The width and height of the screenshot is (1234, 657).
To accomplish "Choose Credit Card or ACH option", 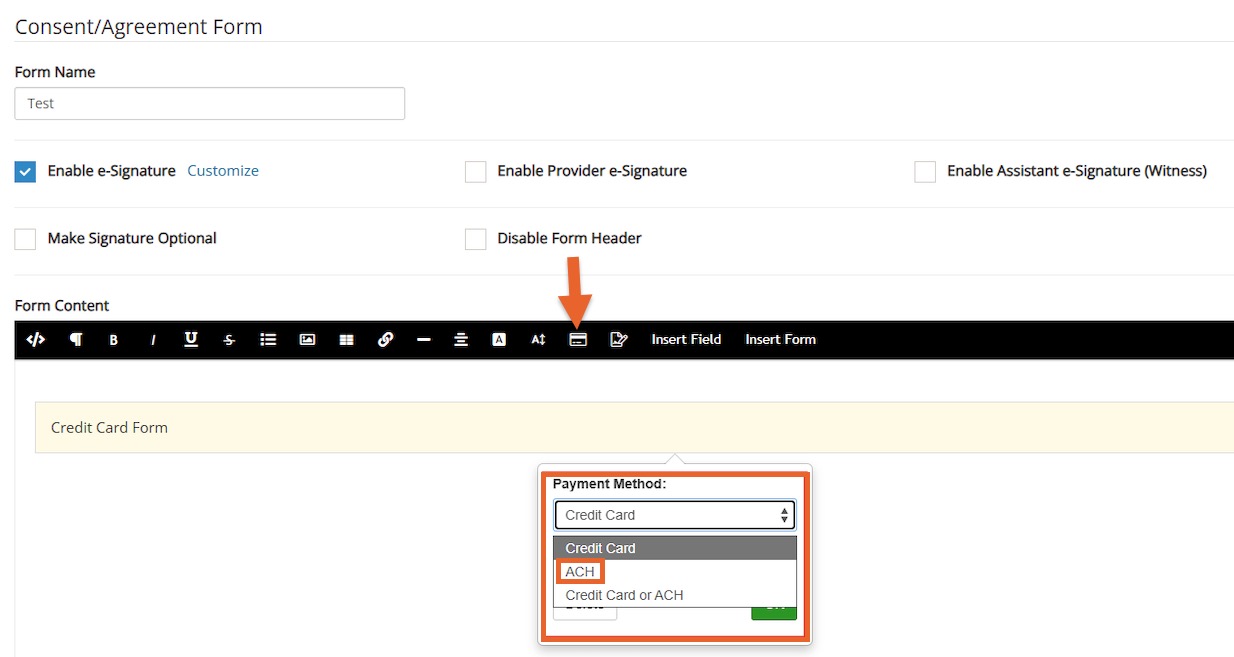I will 675,595.
